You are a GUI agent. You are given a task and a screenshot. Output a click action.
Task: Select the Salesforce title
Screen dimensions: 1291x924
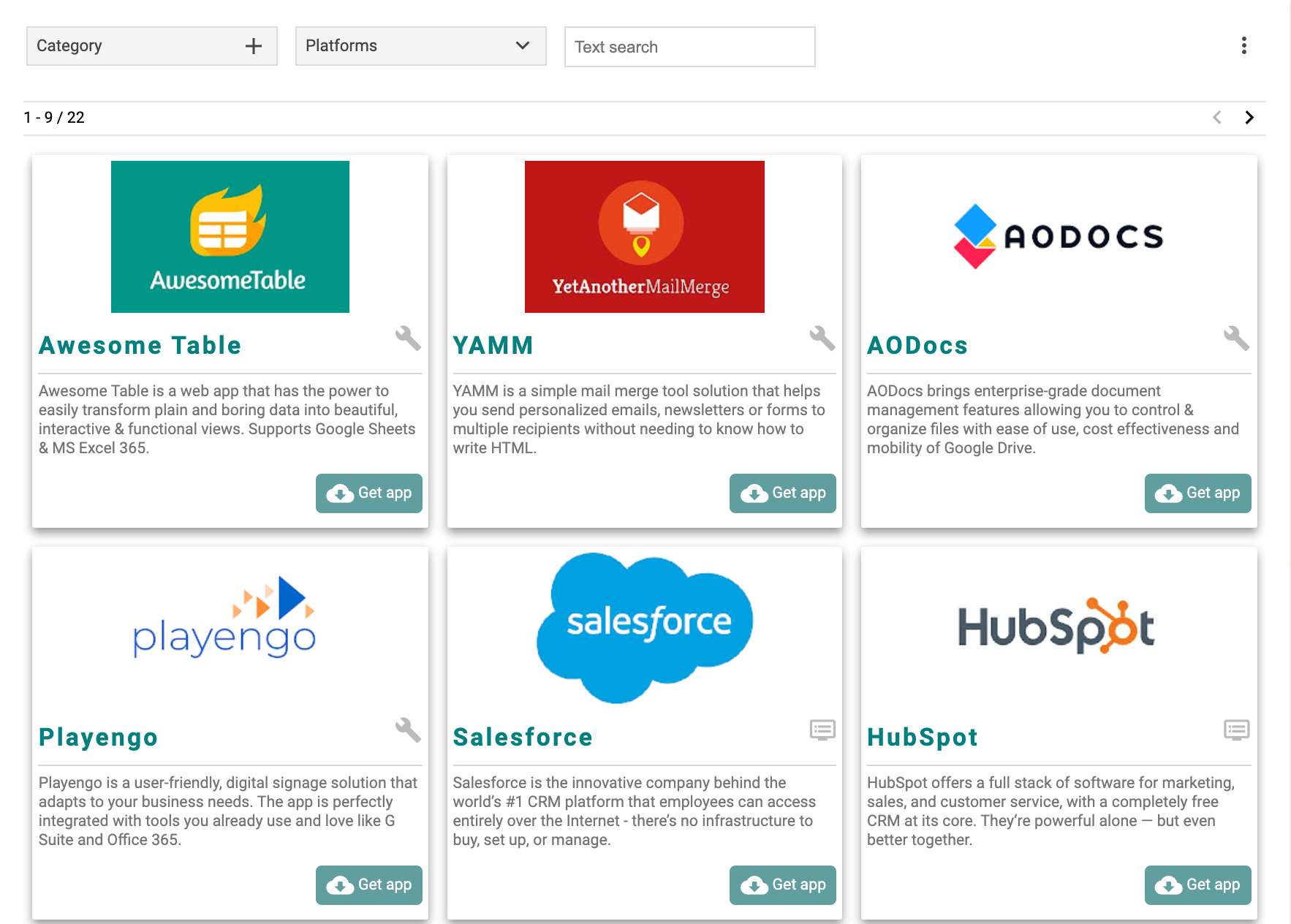coord(523,737)
